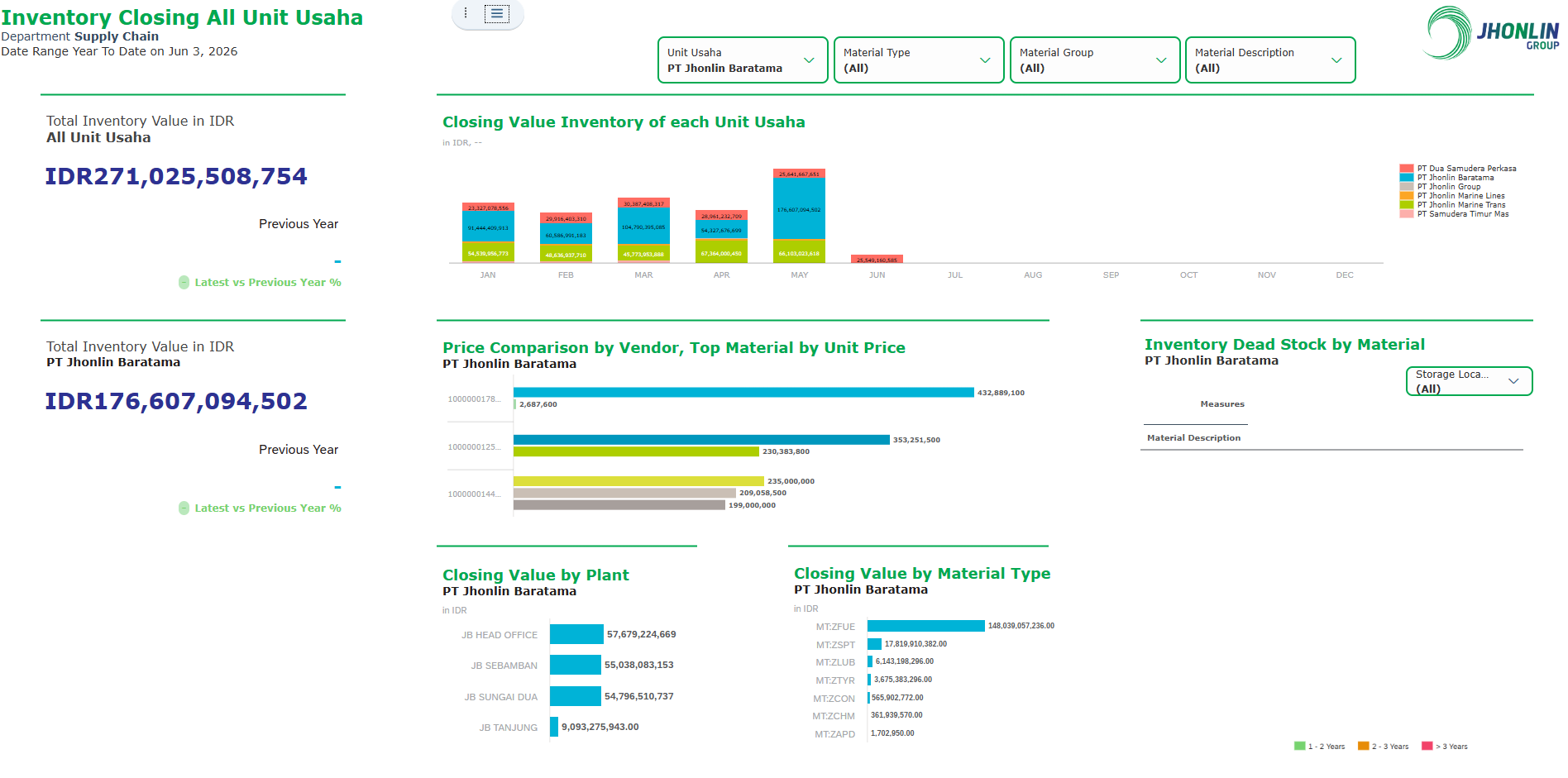Select the 2 - 3 Years legend swatch
The image size is (1568, 778).
(1363, 747)
